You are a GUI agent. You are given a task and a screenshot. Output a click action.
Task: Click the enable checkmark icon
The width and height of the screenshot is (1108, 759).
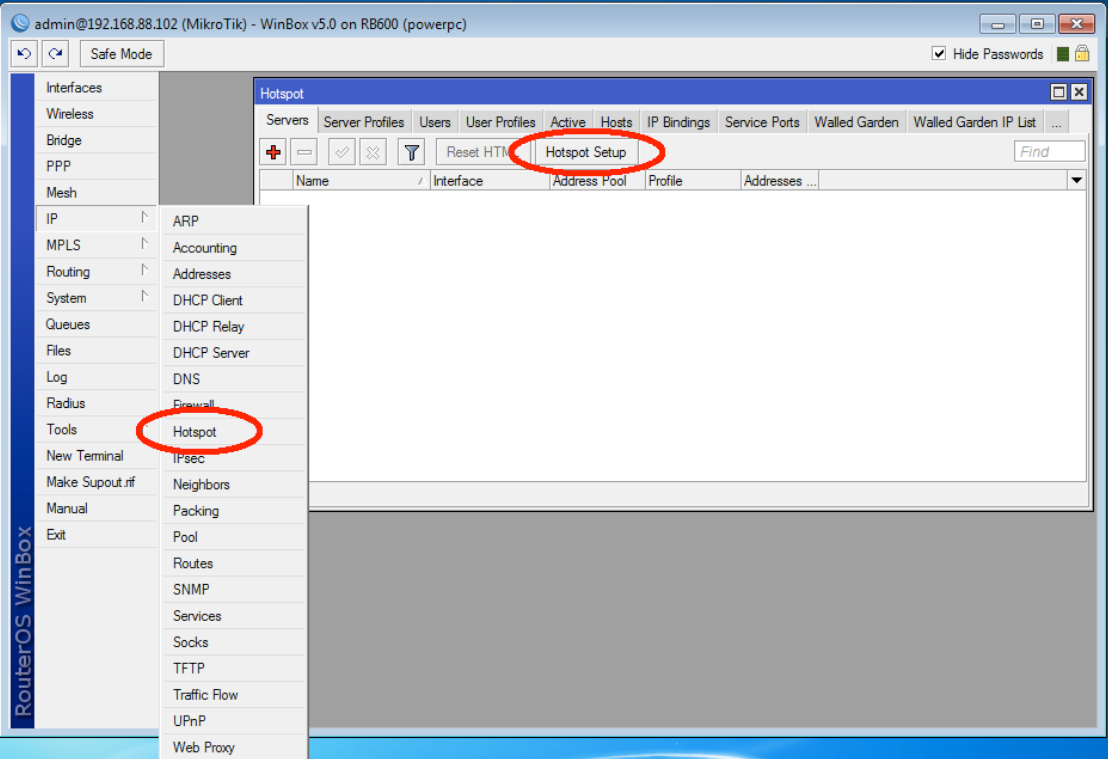coord(342,152)
